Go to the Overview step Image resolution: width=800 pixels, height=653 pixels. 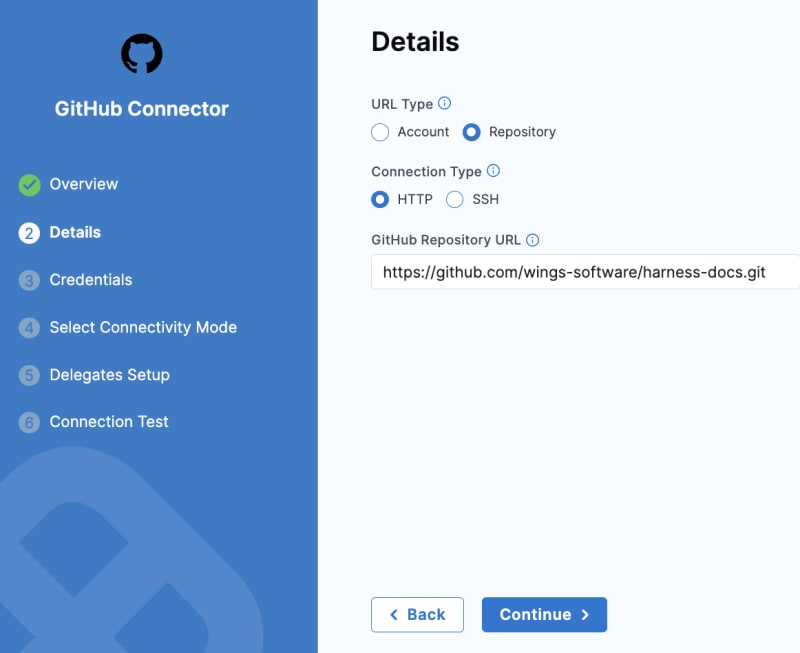(84, 184)
